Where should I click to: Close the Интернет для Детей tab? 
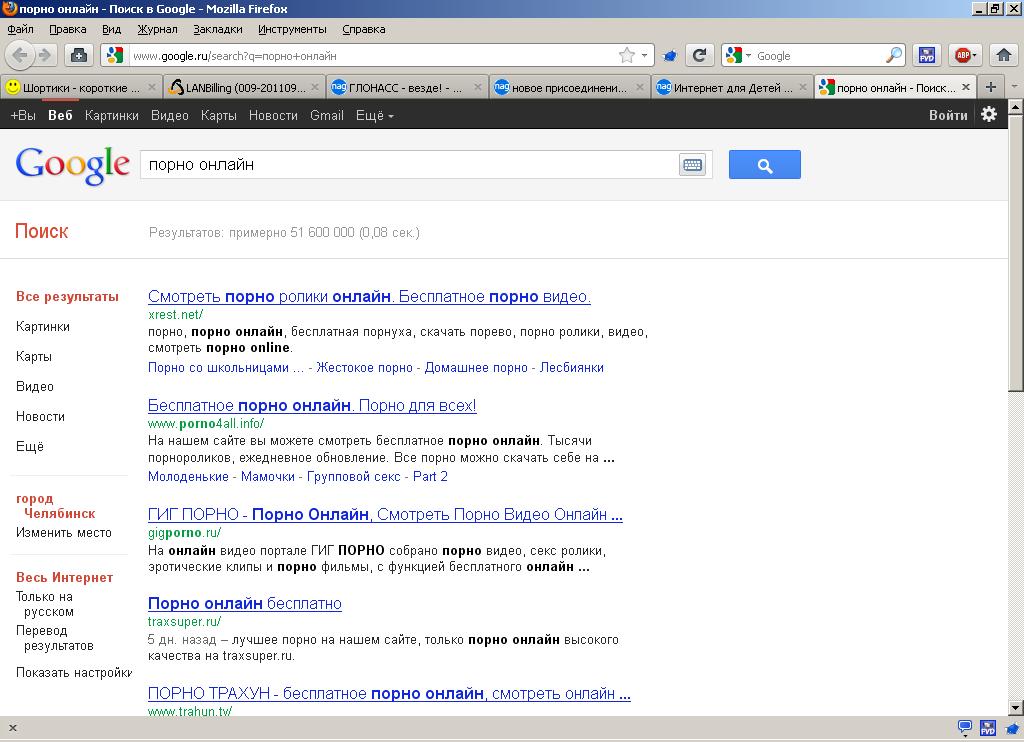(803, 87)
